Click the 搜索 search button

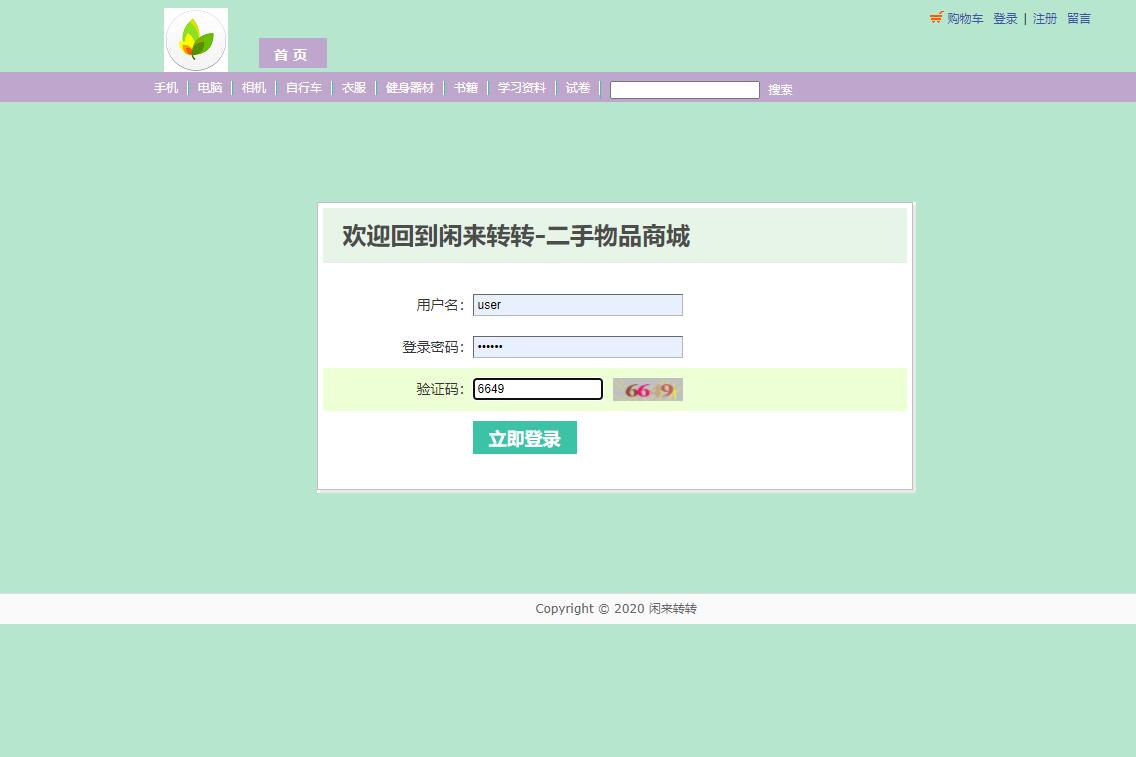tap(779, 90)
